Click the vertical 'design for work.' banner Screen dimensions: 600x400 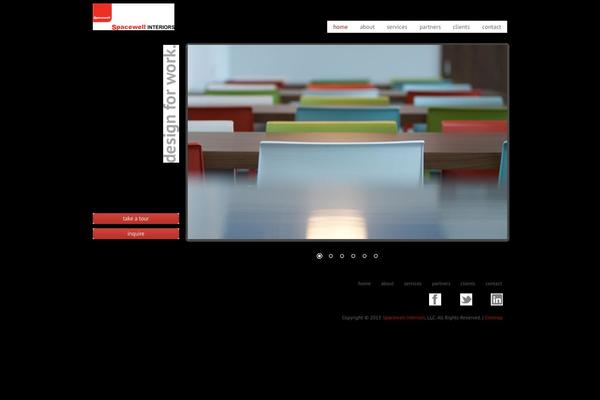pos(171,104)
